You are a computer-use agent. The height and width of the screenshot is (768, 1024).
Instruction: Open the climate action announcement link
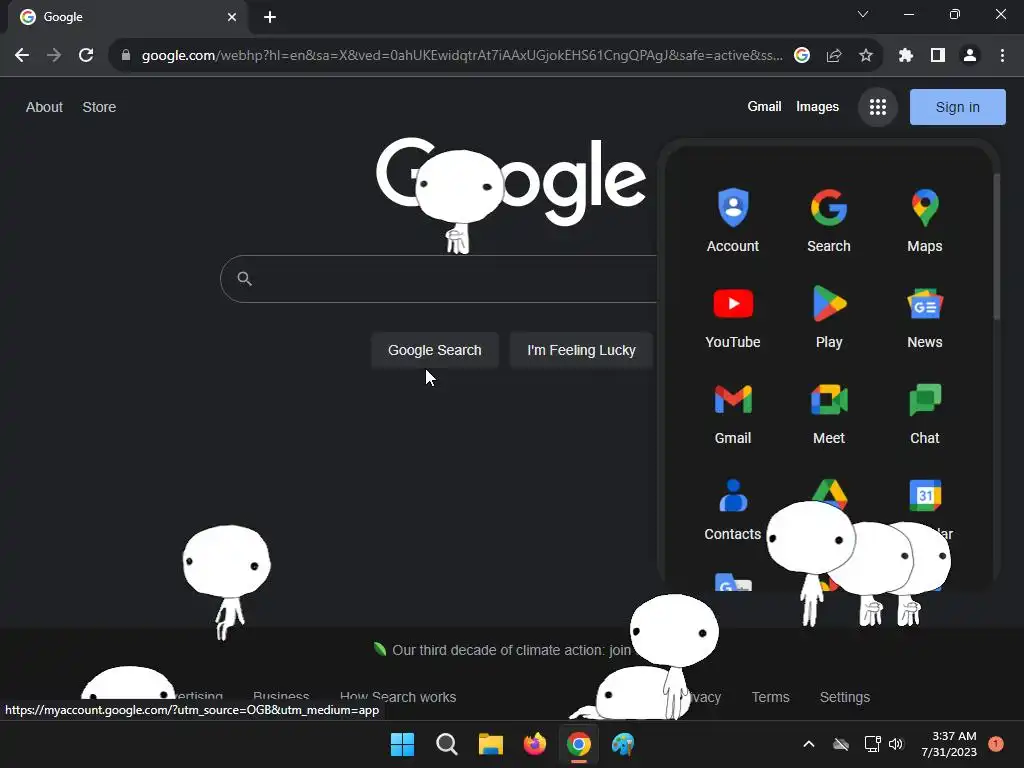pyautogui.click(x=511, y=650)
